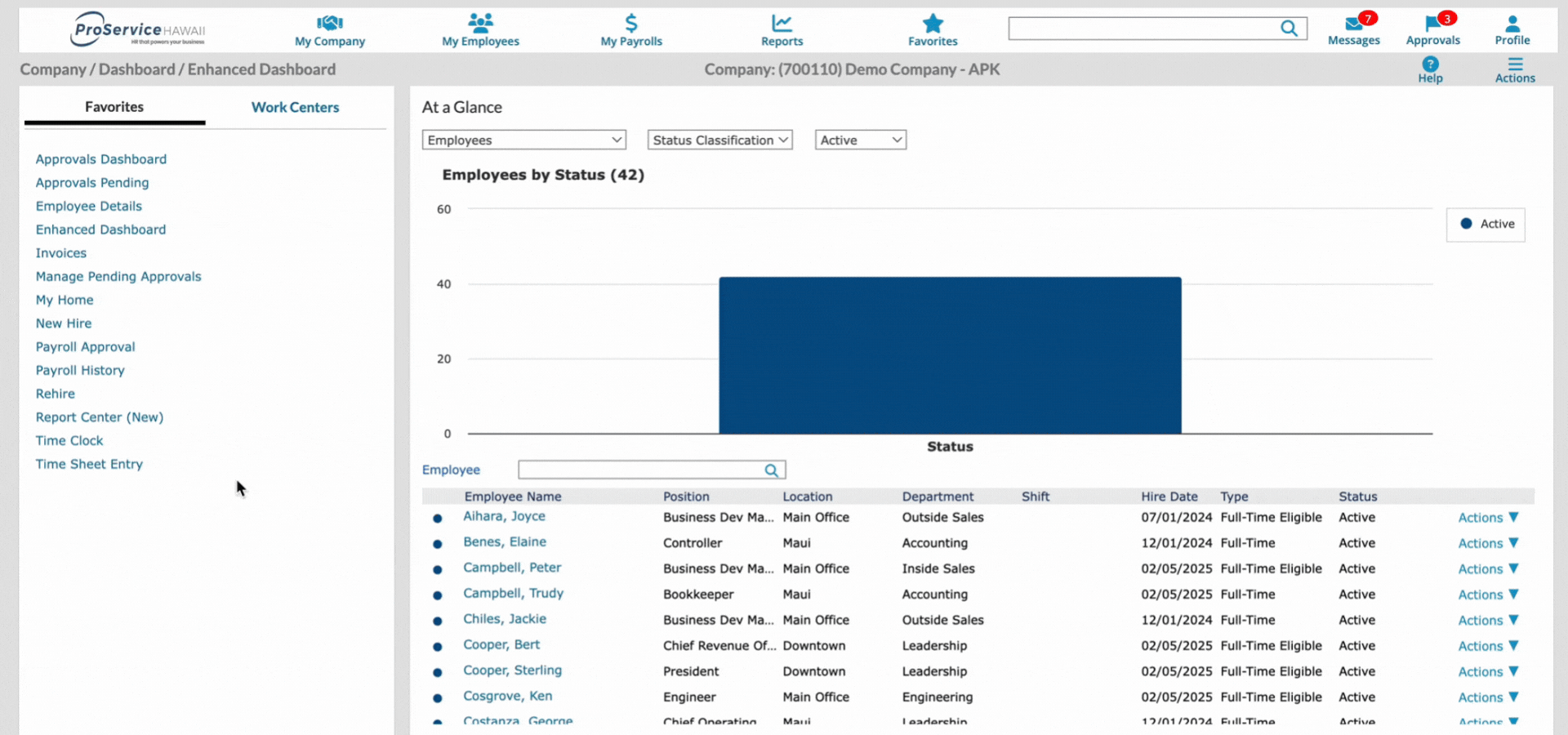Open employee Campbell, Peter
This screenshot has width=1568, height=735.
[x=512, y=568]
